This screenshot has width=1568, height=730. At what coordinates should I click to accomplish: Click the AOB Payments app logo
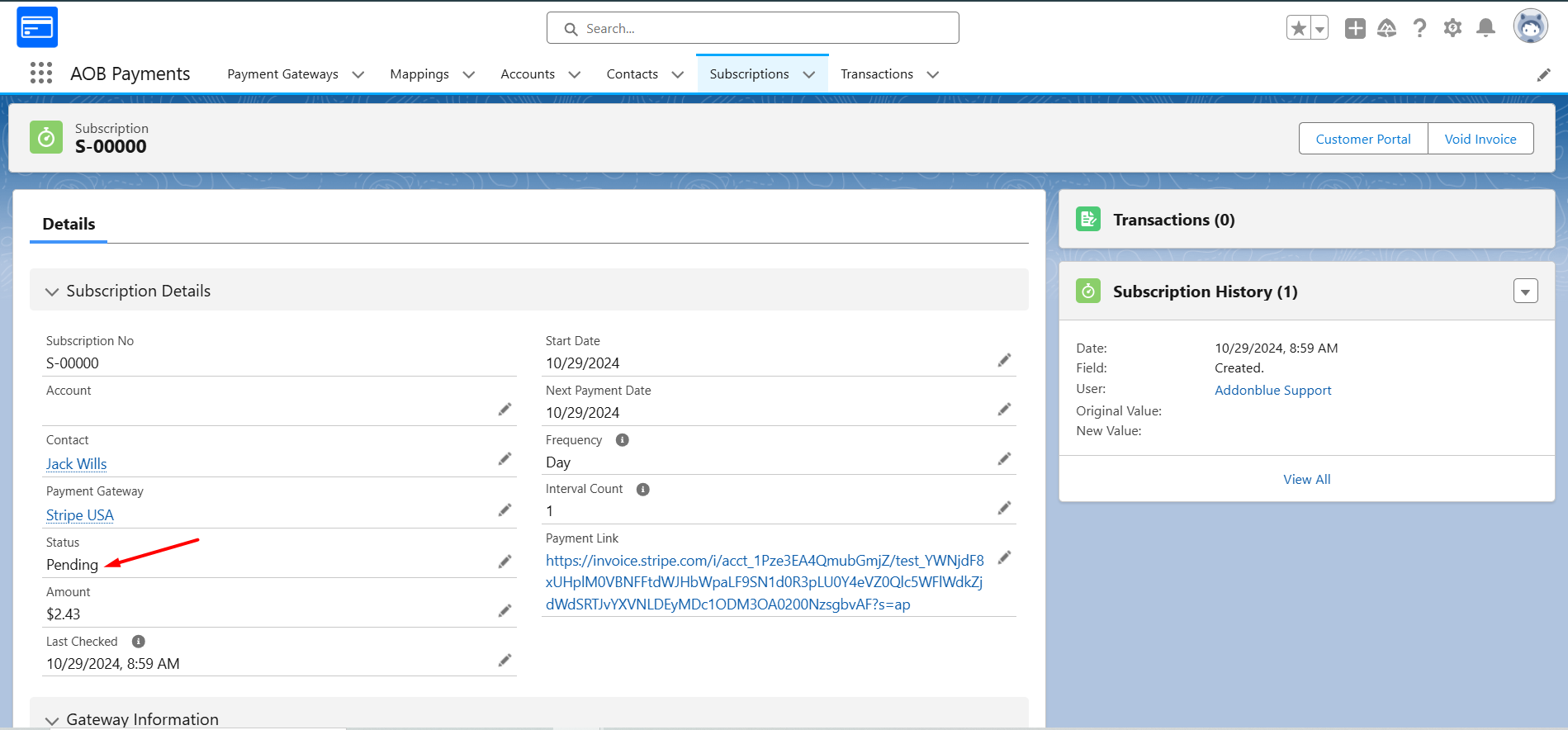(x=37, y=27)
